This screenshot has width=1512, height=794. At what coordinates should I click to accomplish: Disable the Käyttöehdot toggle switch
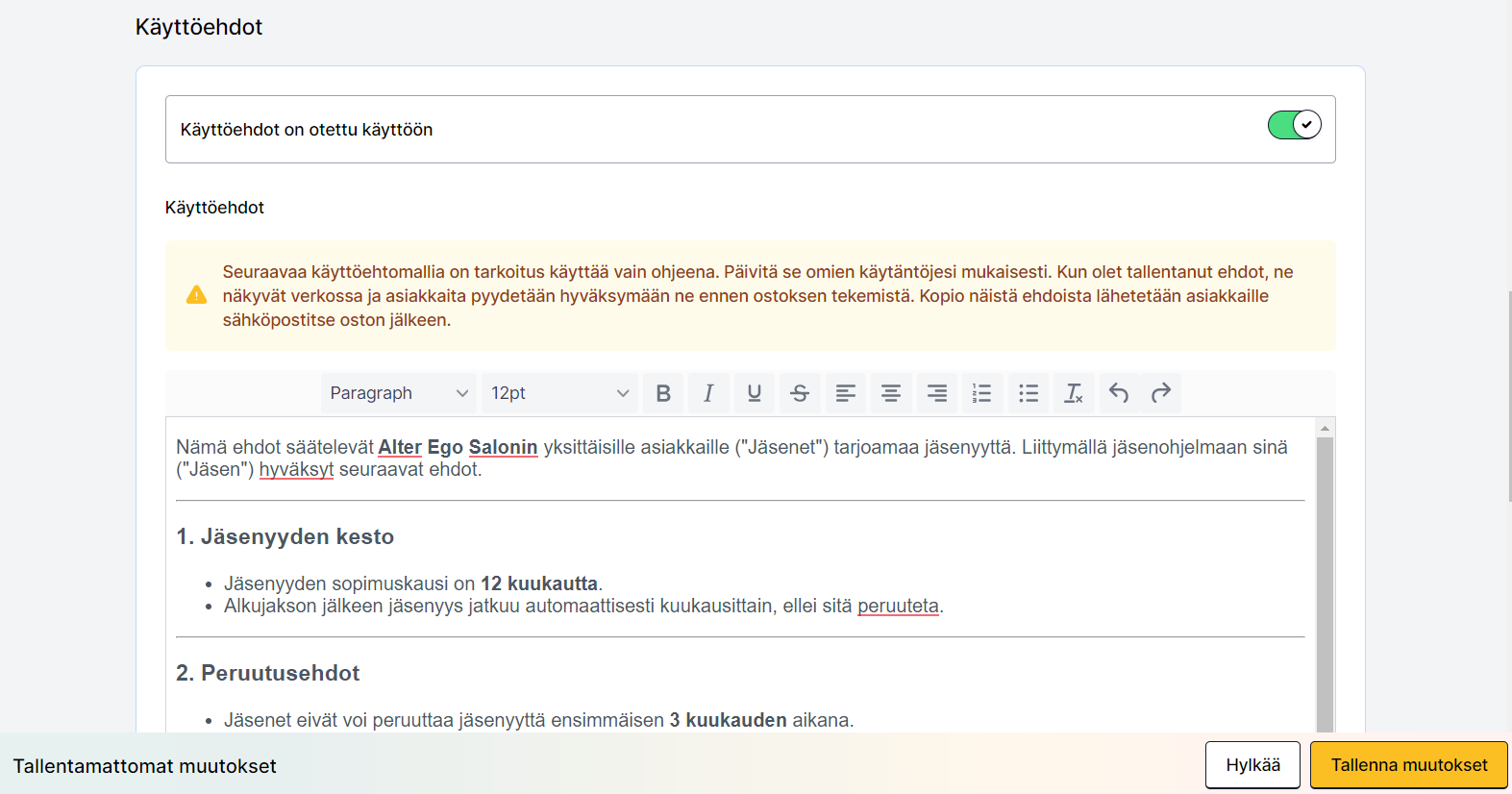click(1294, 125)
